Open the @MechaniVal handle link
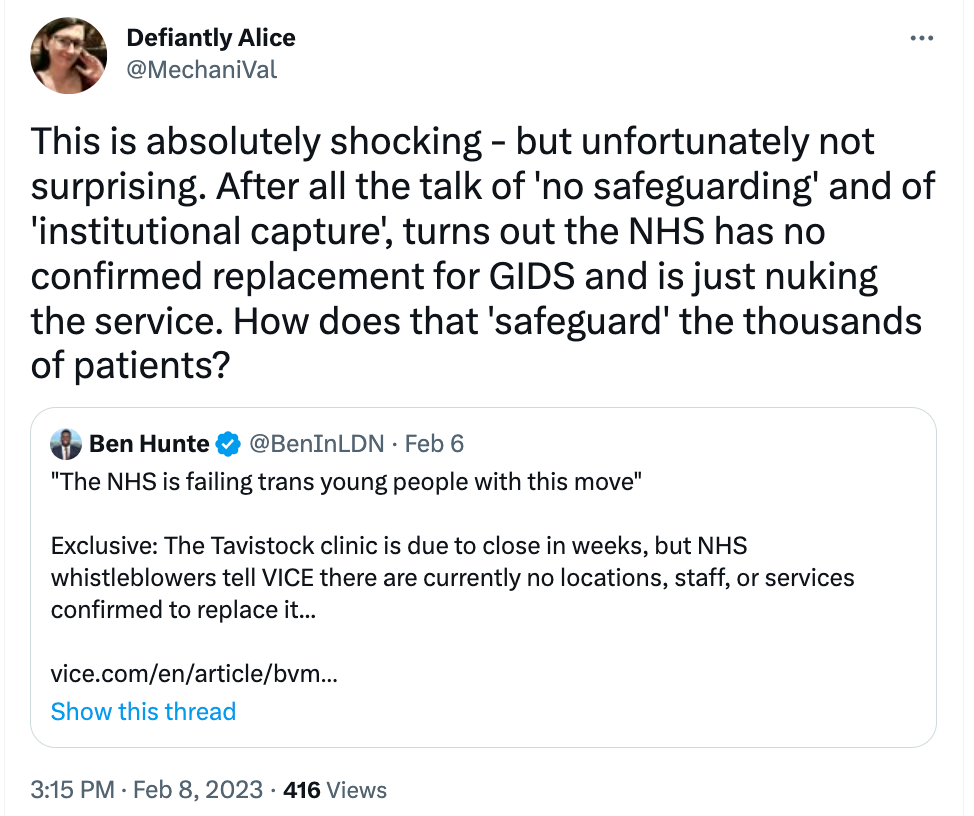The height and width of the screenshot is (816, 974). tap(201, 69)
